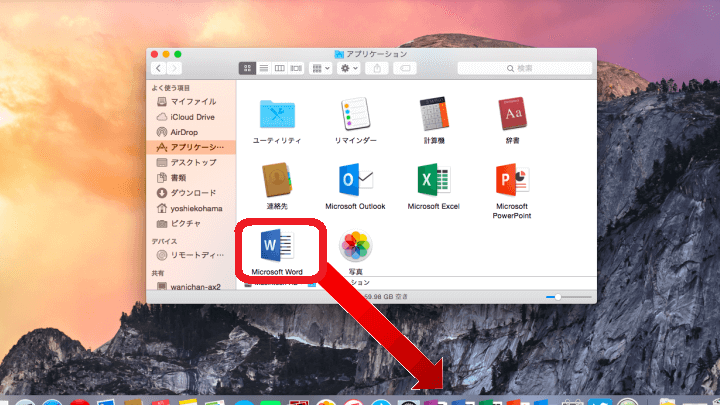
Task: Open デスクトップ in the sidebar
Action: pyautogui.click(x=191, y=163)
